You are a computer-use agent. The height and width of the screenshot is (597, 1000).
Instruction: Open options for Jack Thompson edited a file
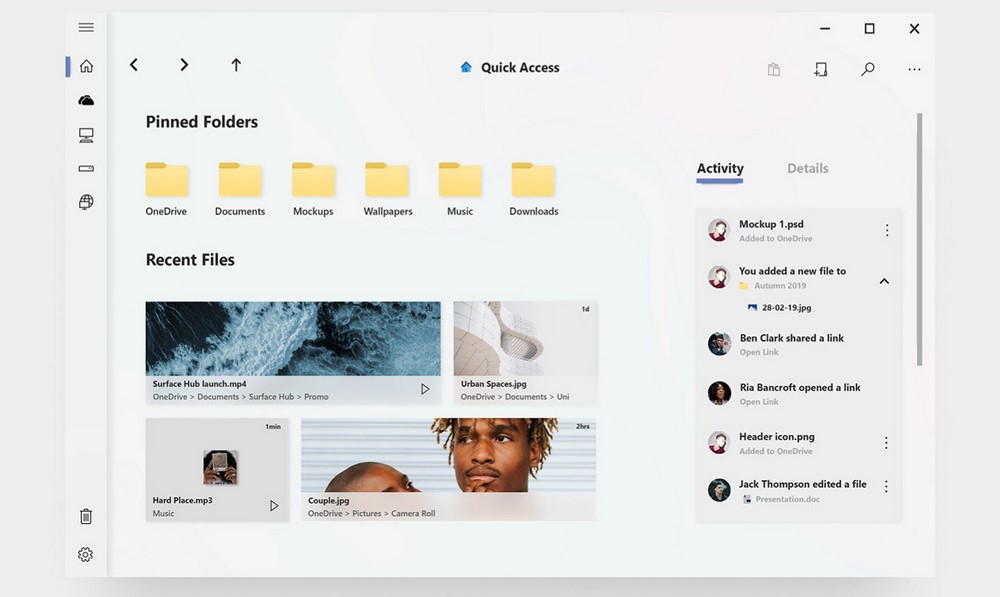coord(886,487)
